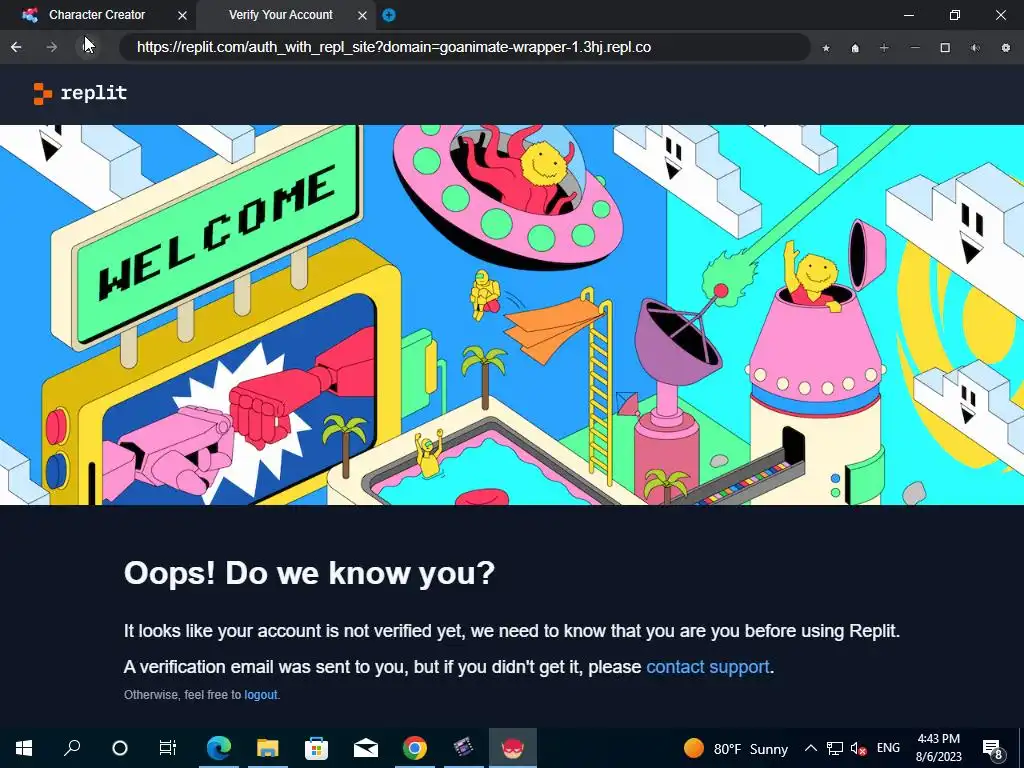Open a new browser tab
The height and width of the screenshot is (768, 1024).
coord(389,15)
